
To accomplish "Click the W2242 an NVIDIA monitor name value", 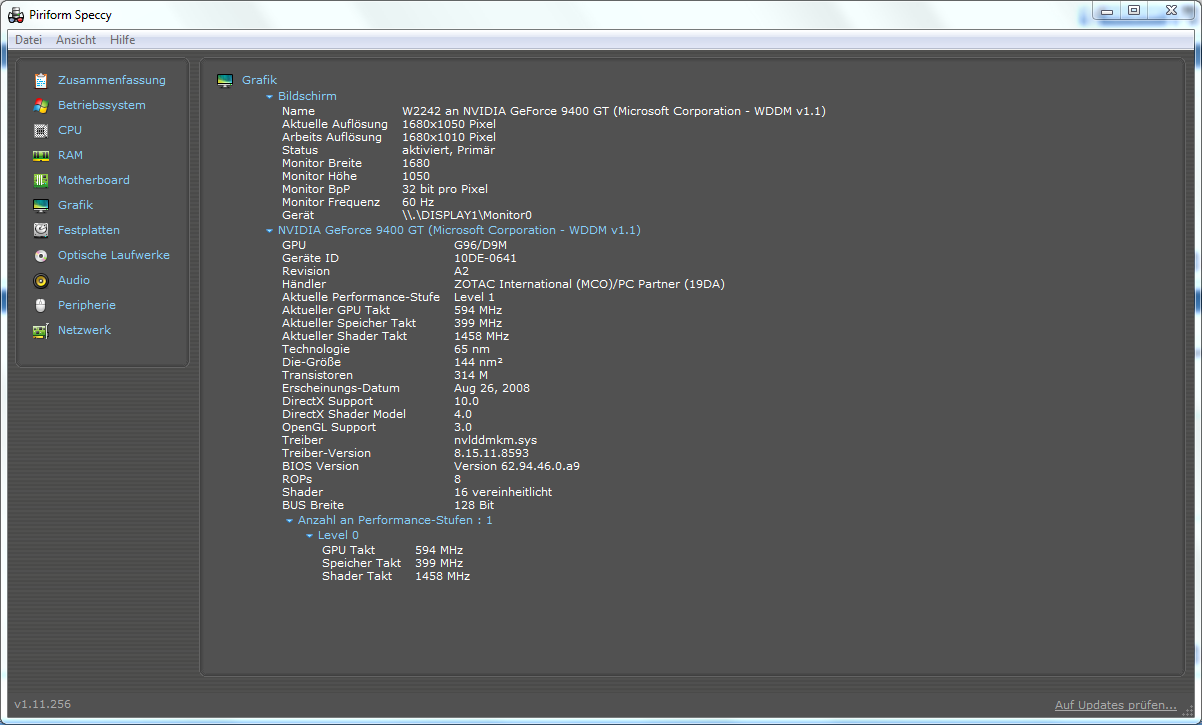I will coord(614,111).
